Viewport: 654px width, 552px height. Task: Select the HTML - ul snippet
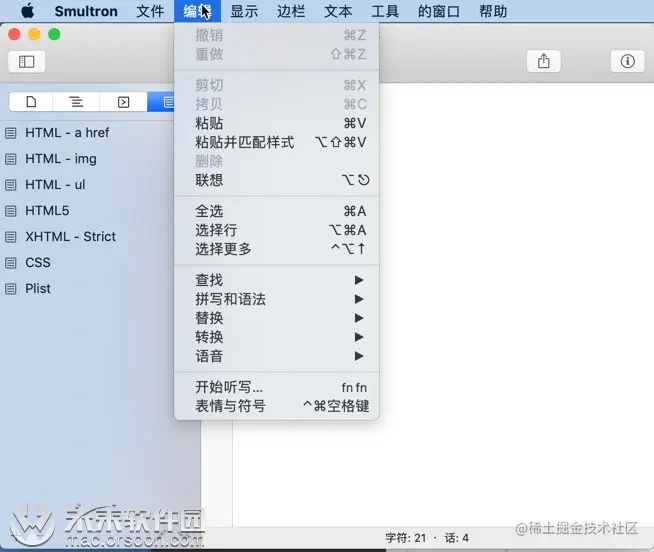55,184
